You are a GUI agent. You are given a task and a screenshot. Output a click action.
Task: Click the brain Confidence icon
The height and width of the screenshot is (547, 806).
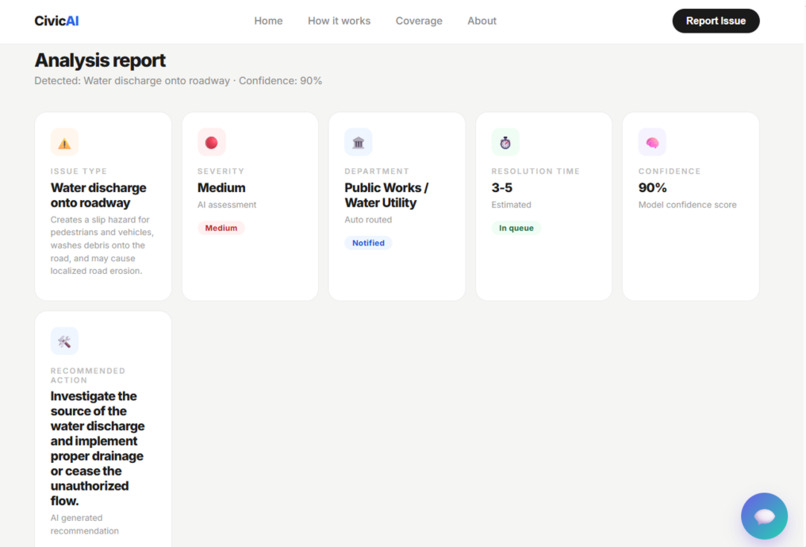point(652,142)
